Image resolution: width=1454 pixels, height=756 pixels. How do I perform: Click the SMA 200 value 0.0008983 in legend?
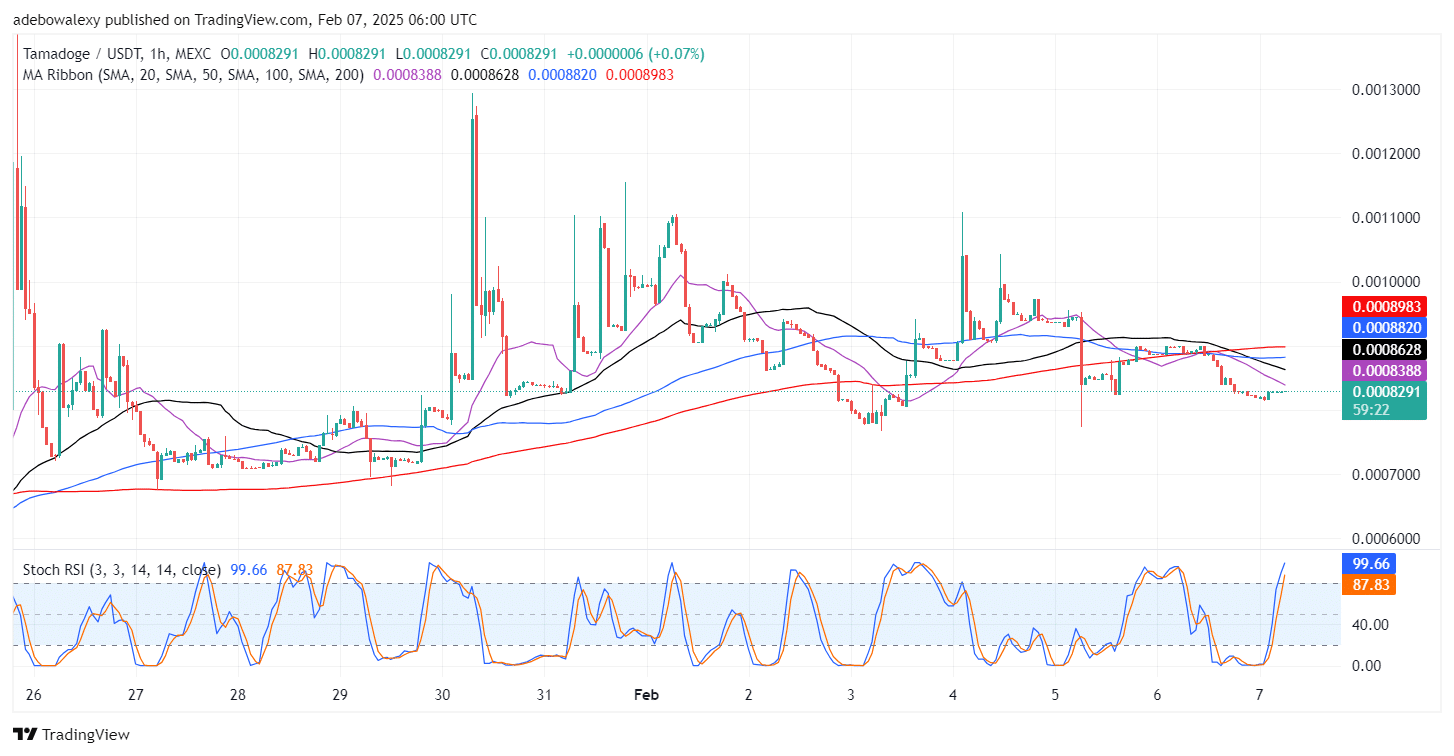(x=640, y=74)
